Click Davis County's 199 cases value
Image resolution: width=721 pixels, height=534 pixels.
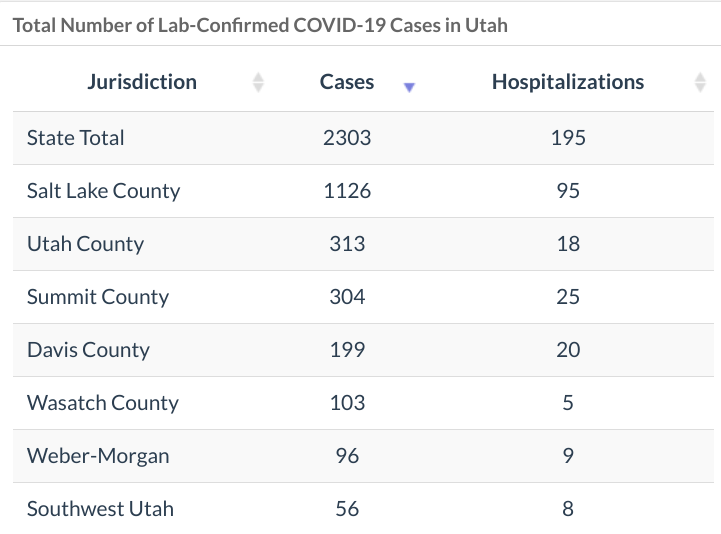click(347, 350)
